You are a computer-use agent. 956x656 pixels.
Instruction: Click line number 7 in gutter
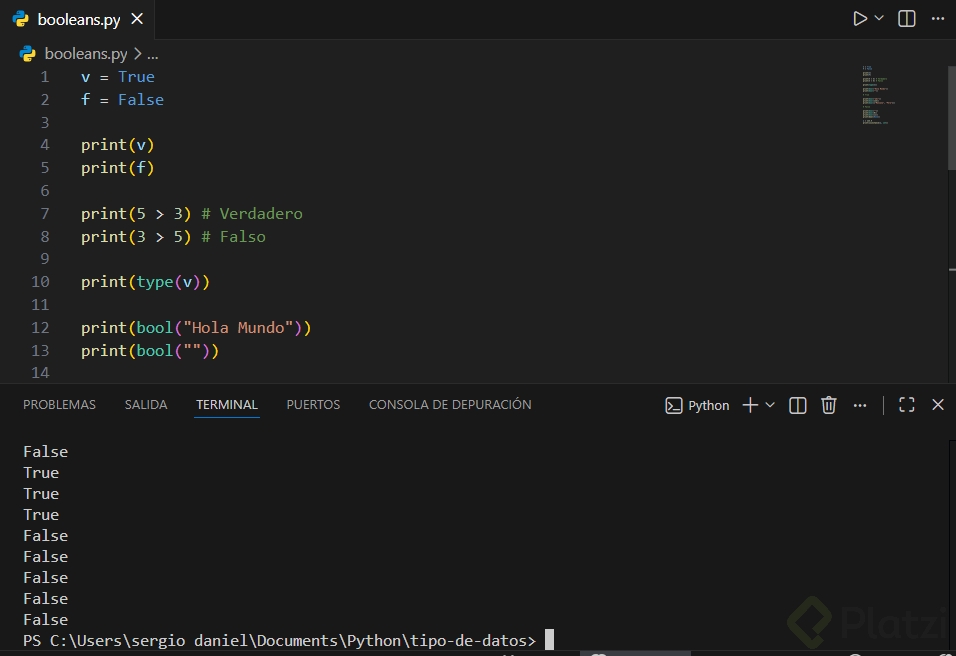pos(45,214)
